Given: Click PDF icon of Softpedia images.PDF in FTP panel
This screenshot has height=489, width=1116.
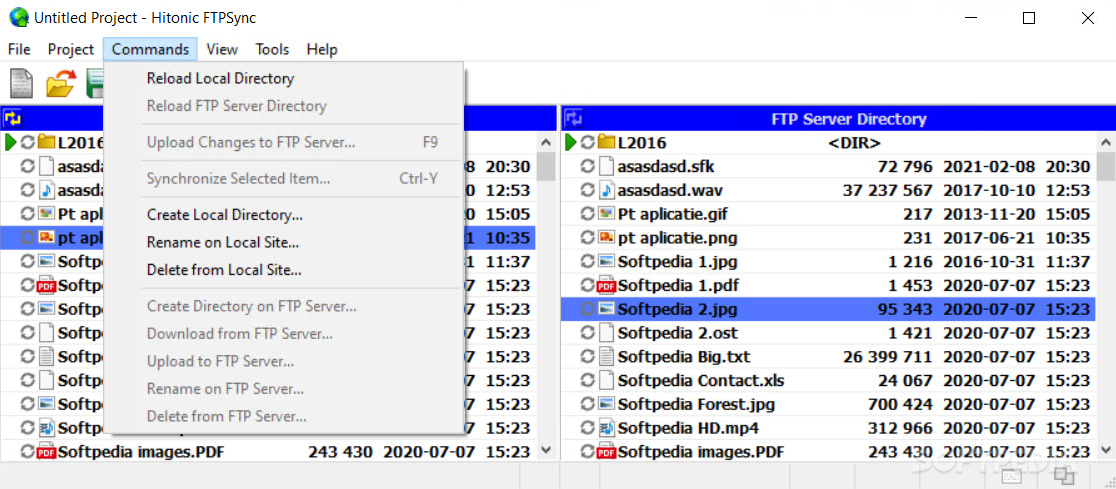Looking at the screenshot, I should 606,451.
